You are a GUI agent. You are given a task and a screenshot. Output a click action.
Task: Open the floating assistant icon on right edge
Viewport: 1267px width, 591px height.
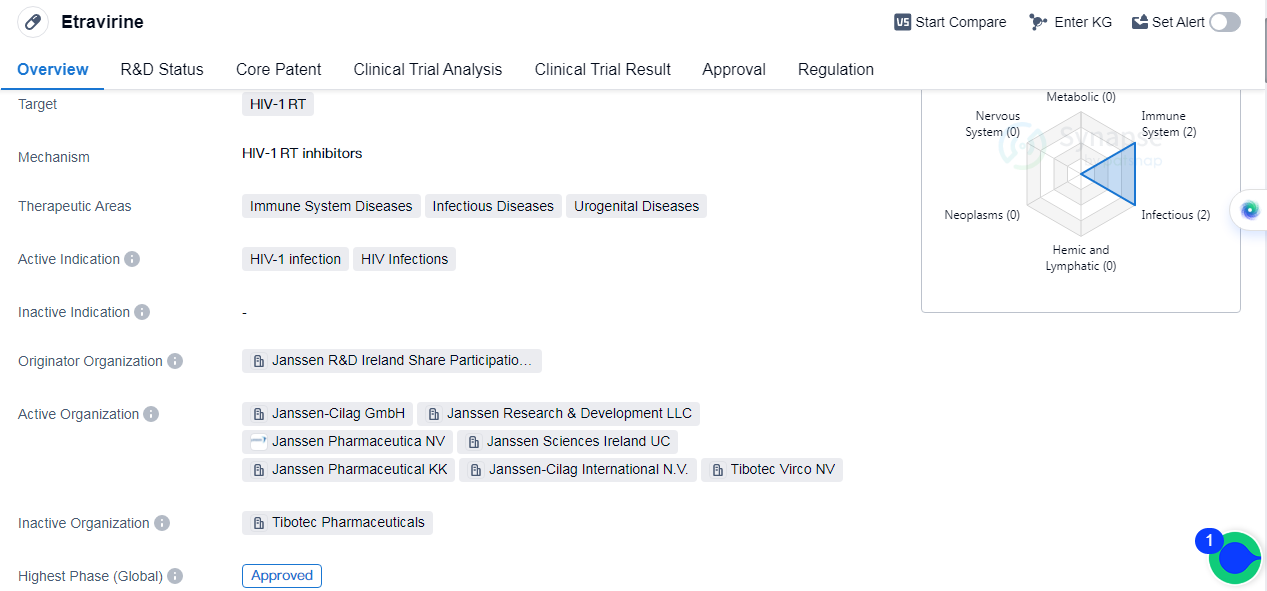1248,210
